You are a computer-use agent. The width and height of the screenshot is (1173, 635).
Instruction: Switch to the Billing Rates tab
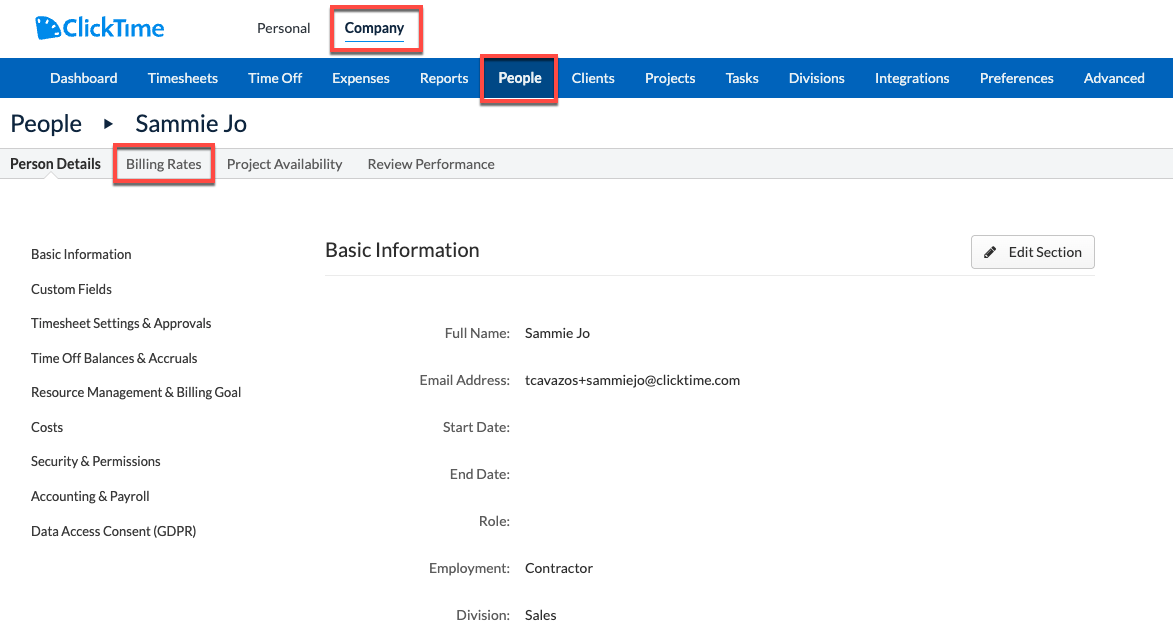tap(164, 164)
